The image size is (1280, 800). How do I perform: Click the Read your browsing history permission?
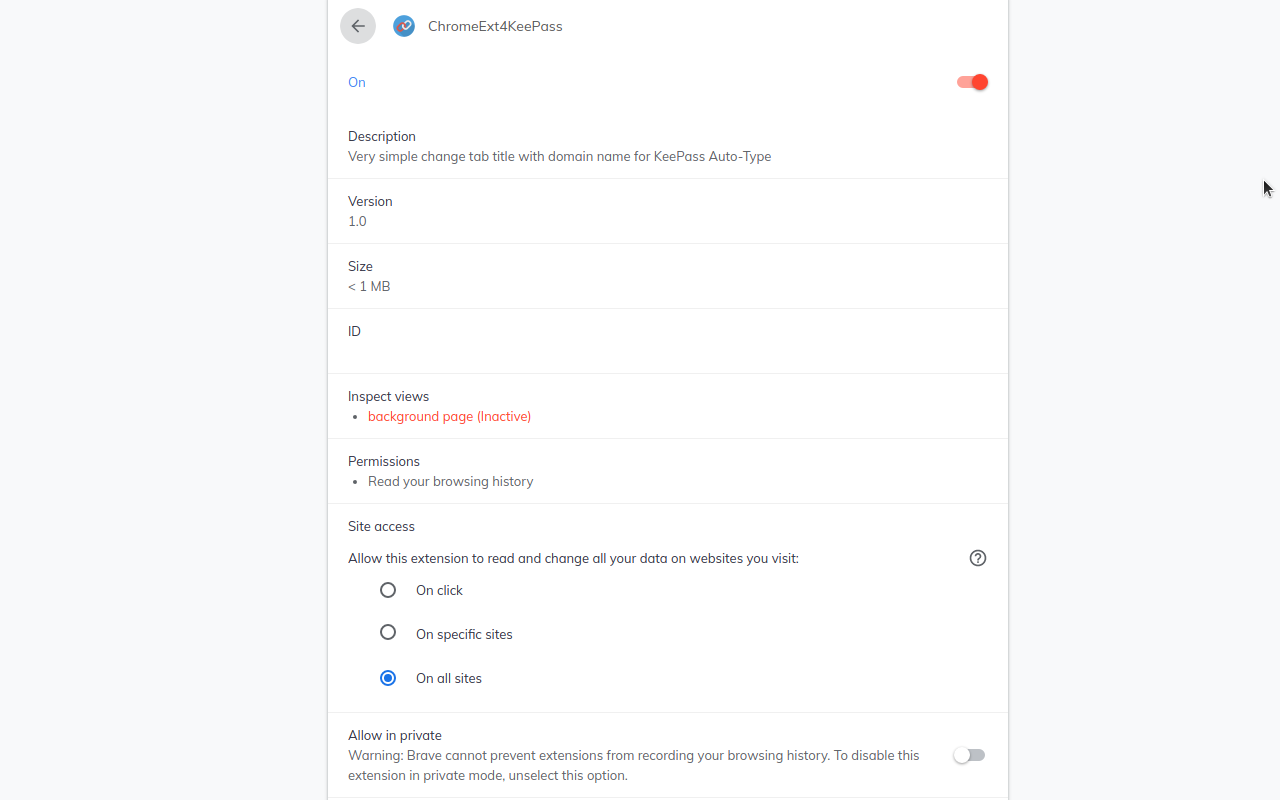[x=450, y=481]
